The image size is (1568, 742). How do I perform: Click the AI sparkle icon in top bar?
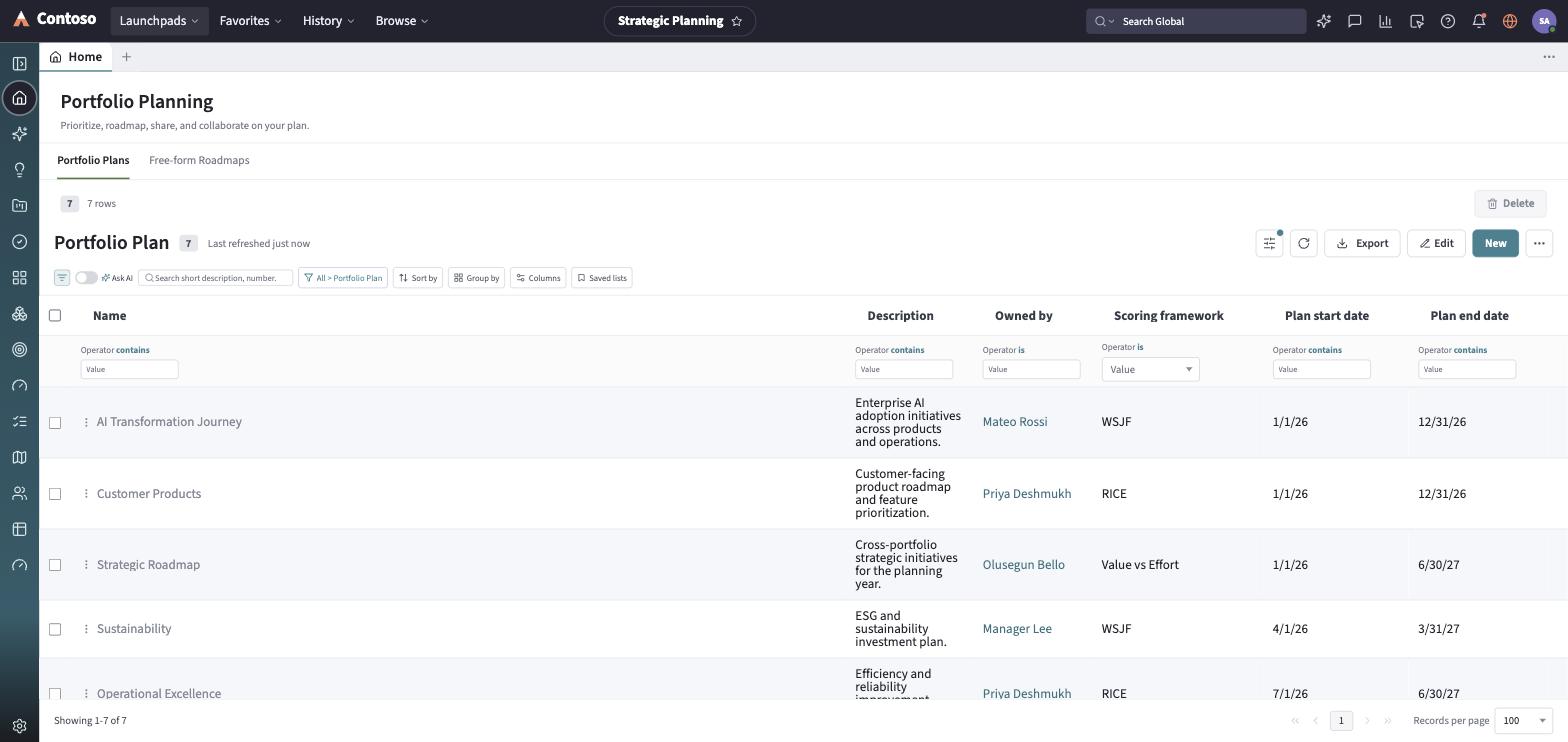(1324, 21)
